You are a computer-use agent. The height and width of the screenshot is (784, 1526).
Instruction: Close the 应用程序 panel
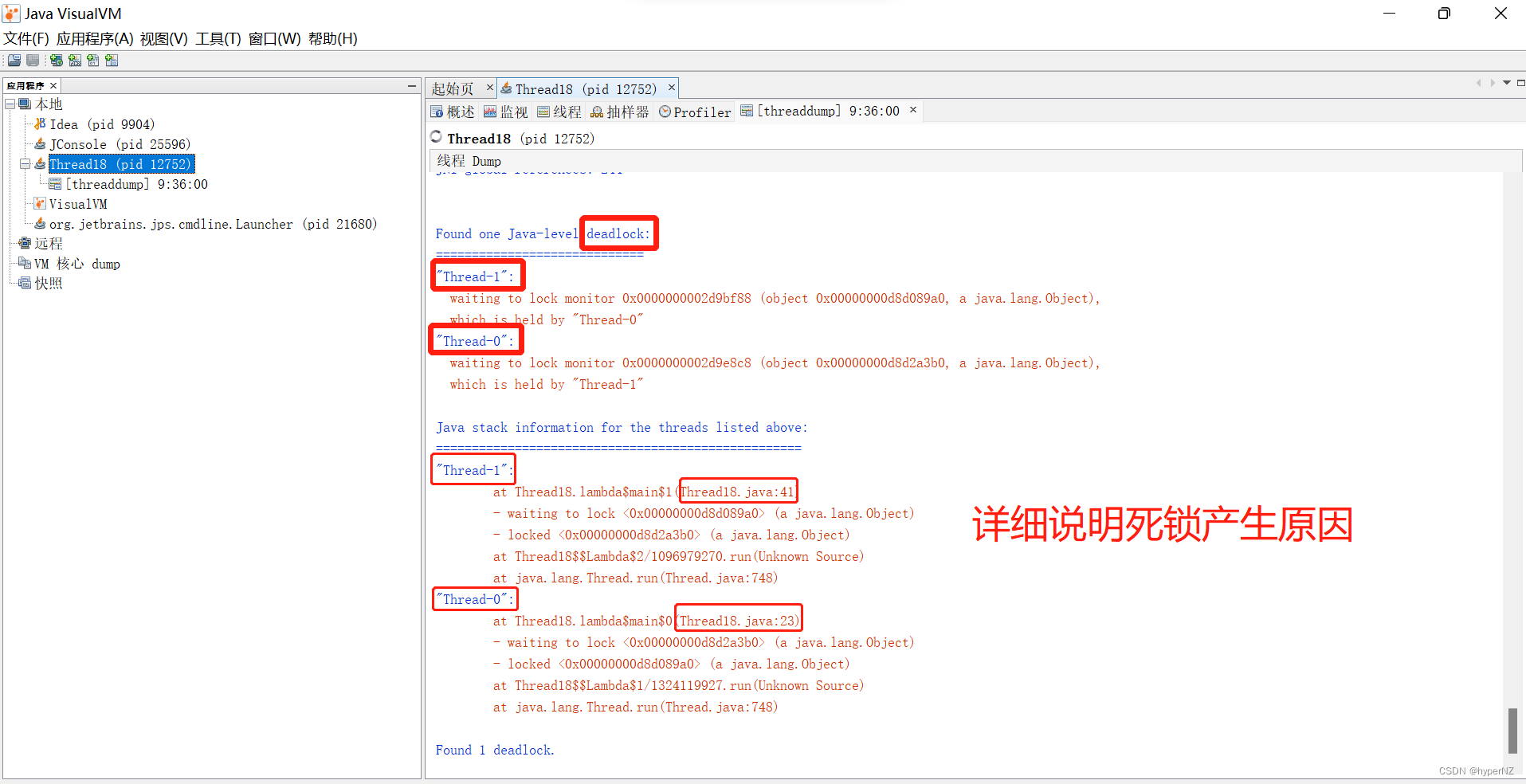coord(53,85)
